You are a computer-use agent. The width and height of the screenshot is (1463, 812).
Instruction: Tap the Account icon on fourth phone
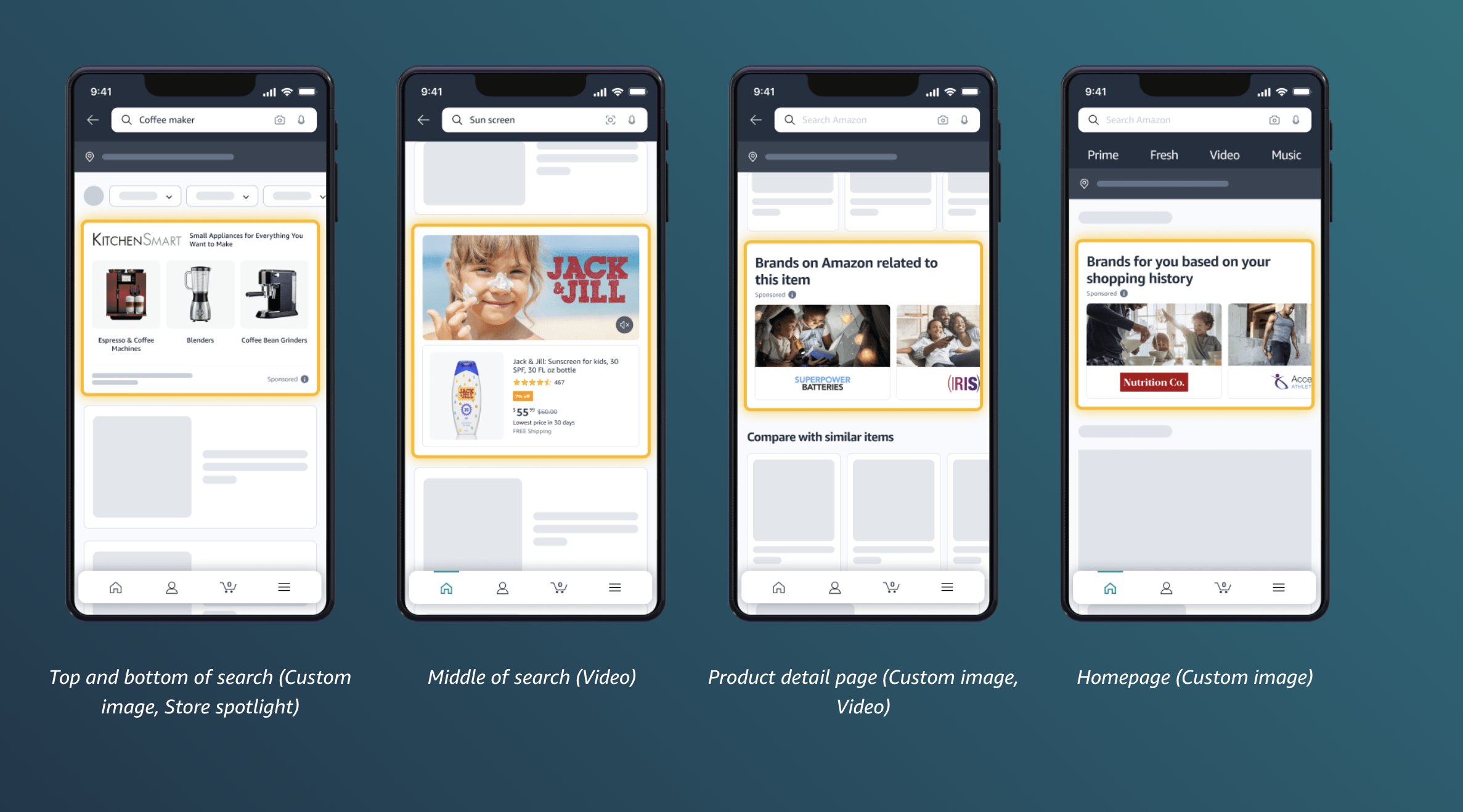pyautogui.click(x=1164, y=589)
